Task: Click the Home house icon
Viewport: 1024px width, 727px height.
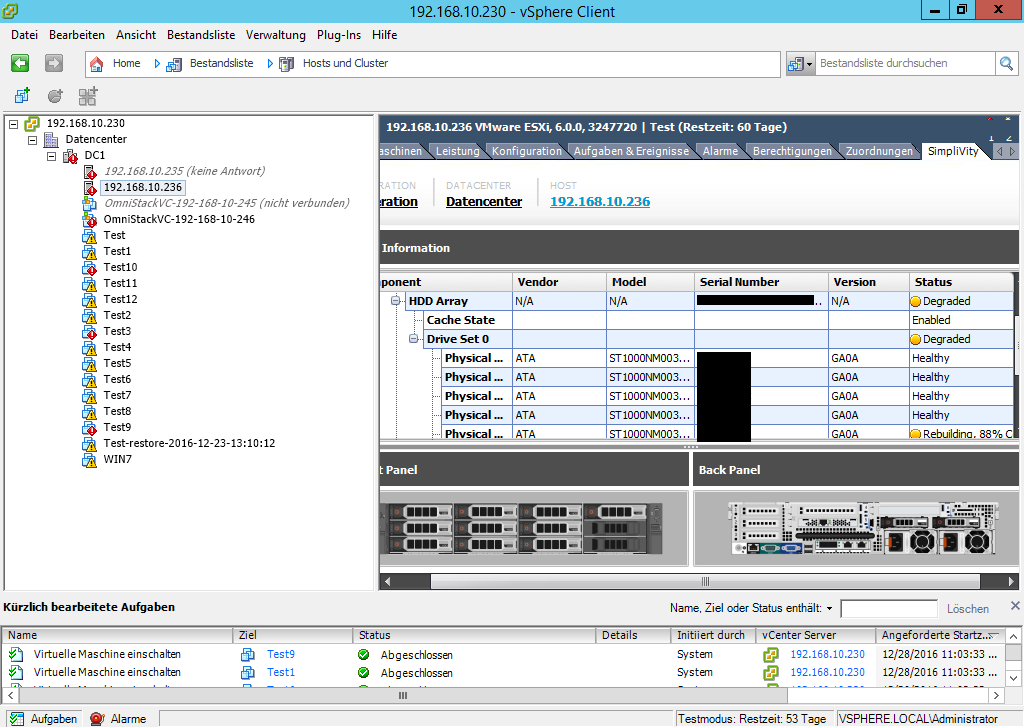Action: point(97,64)
